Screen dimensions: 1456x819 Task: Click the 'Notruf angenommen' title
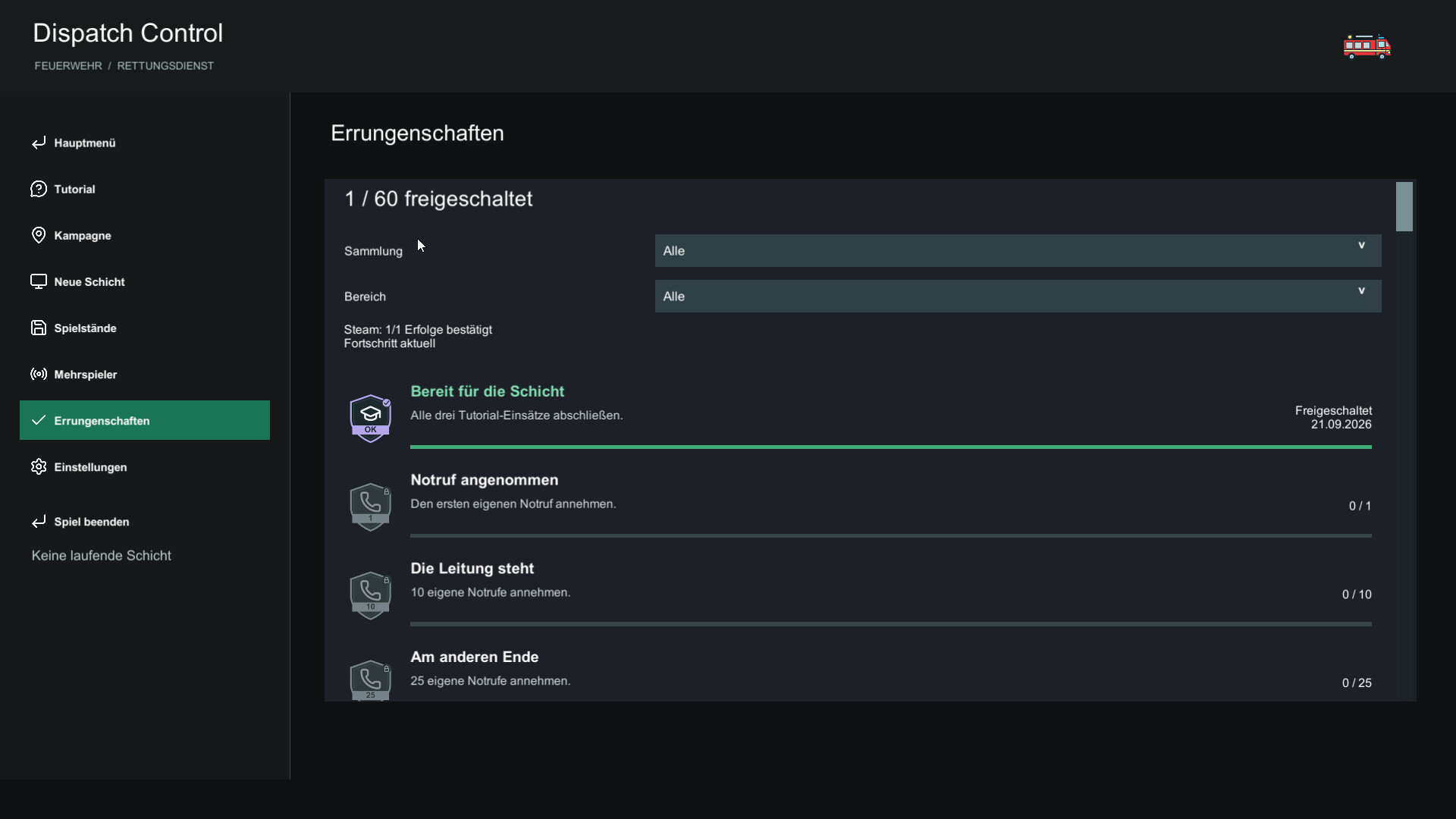point(485,480)
